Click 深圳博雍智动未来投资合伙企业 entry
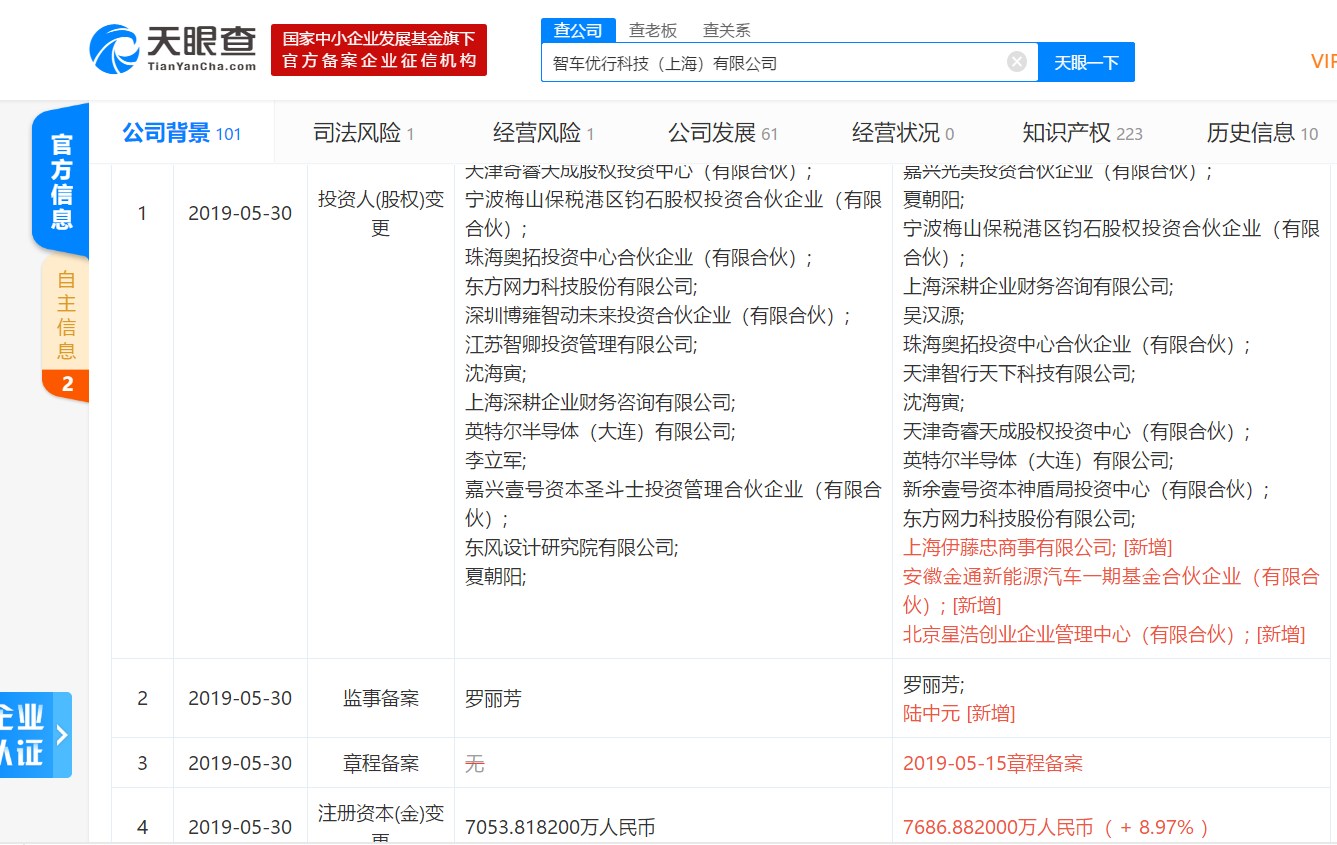Image resolution: width=1337 pixels, height=845 pixels. click(658, 315)
